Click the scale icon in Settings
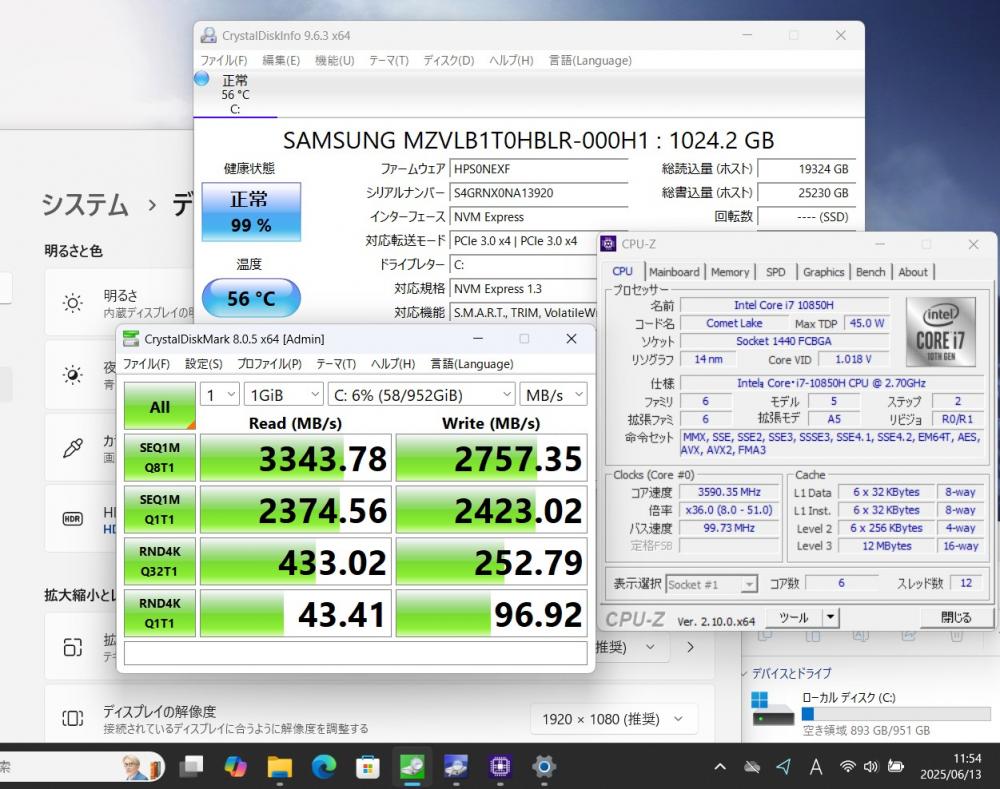This screenshot has height=789, width=1000. click(73, 647)
